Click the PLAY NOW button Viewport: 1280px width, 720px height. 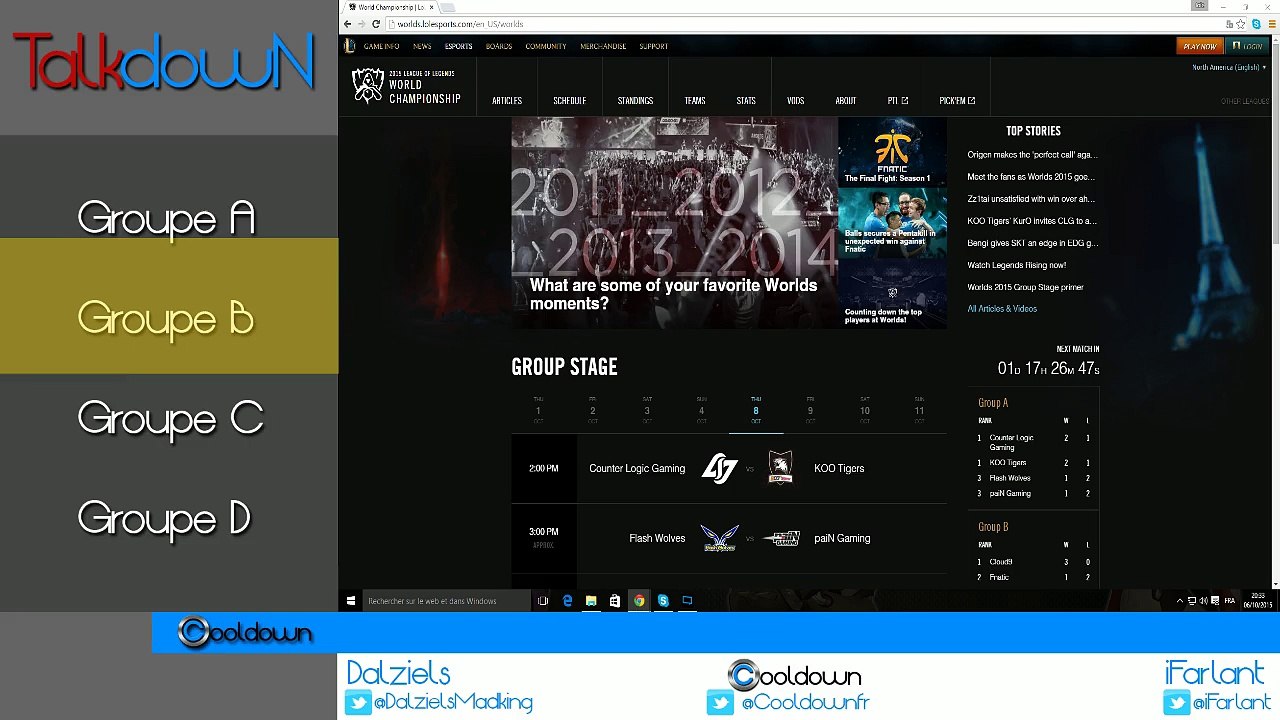pyautogui.click(x=1199, y=46)
